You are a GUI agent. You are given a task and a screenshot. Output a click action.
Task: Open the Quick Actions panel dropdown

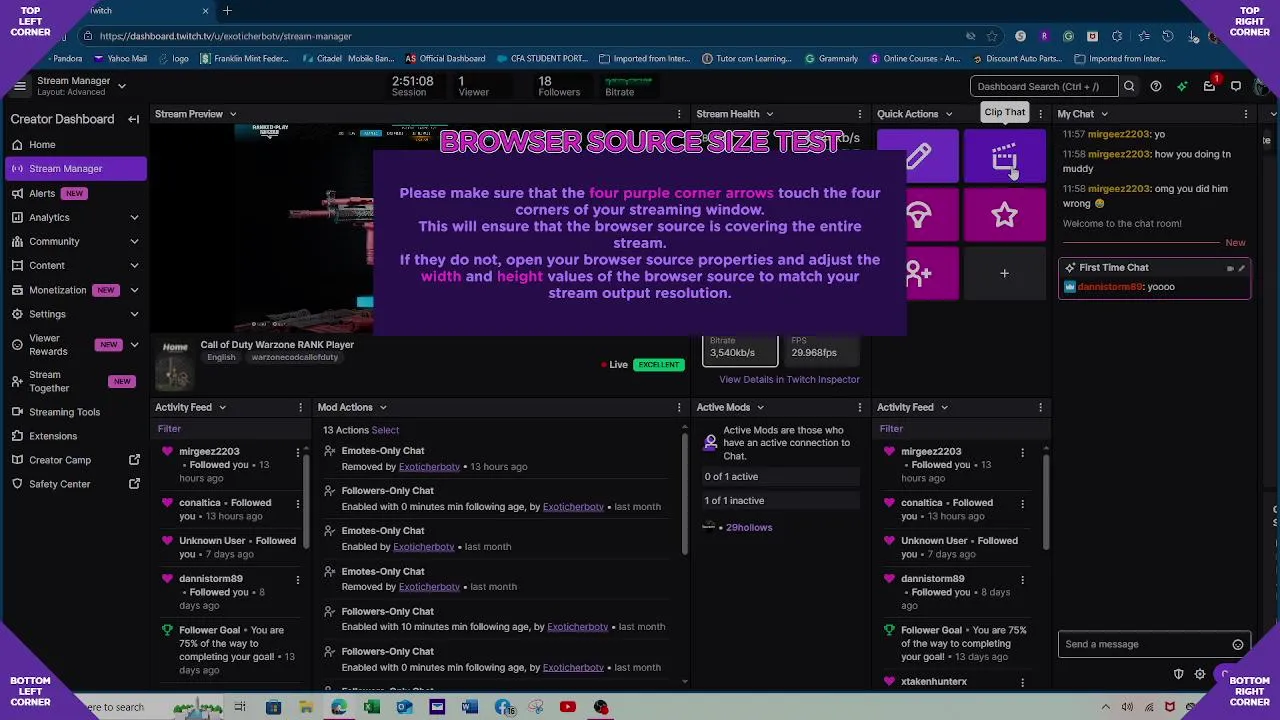coord(948,114)
